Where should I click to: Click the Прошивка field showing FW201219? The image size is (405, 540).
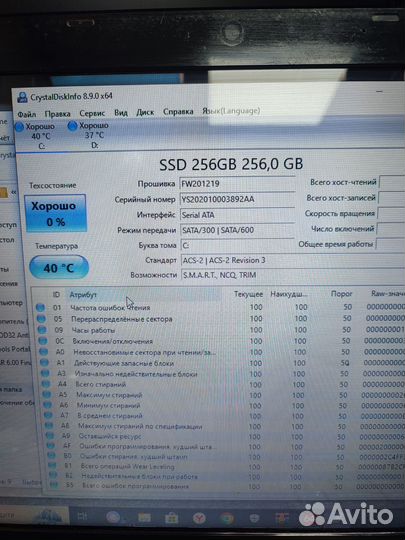[x=237, y=184]
